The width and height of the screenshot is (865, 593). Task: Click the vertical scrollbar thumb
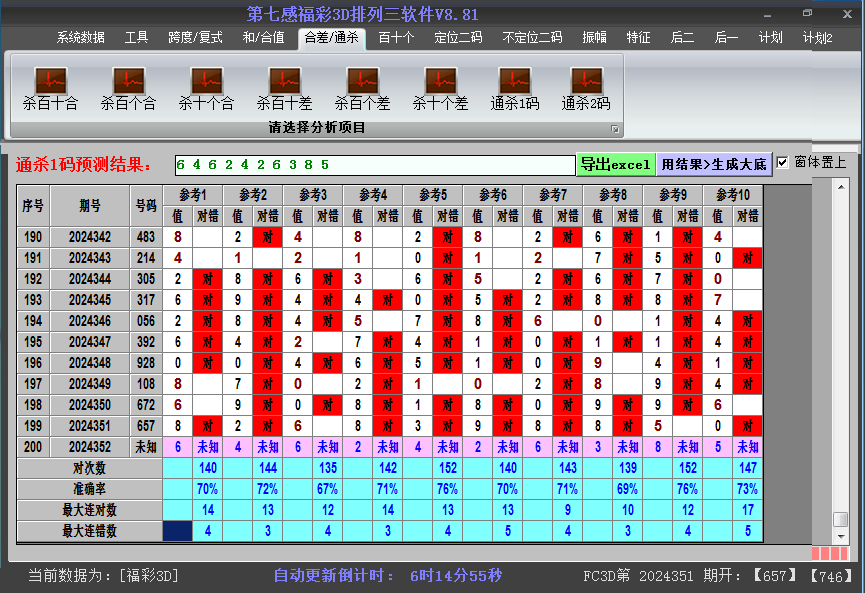841,519
